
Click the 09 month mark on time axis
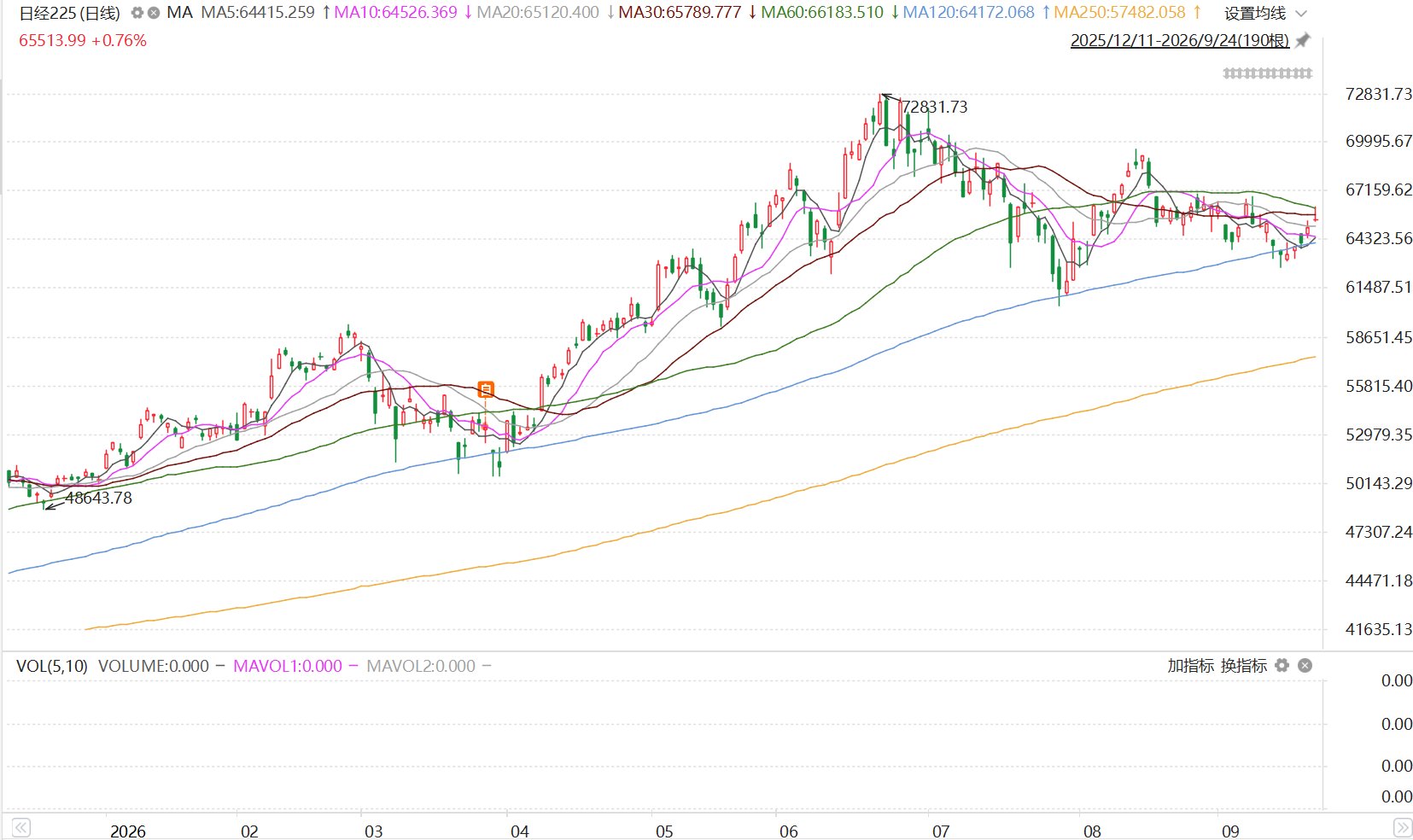pyautogui.click(x=1229, y=831)
